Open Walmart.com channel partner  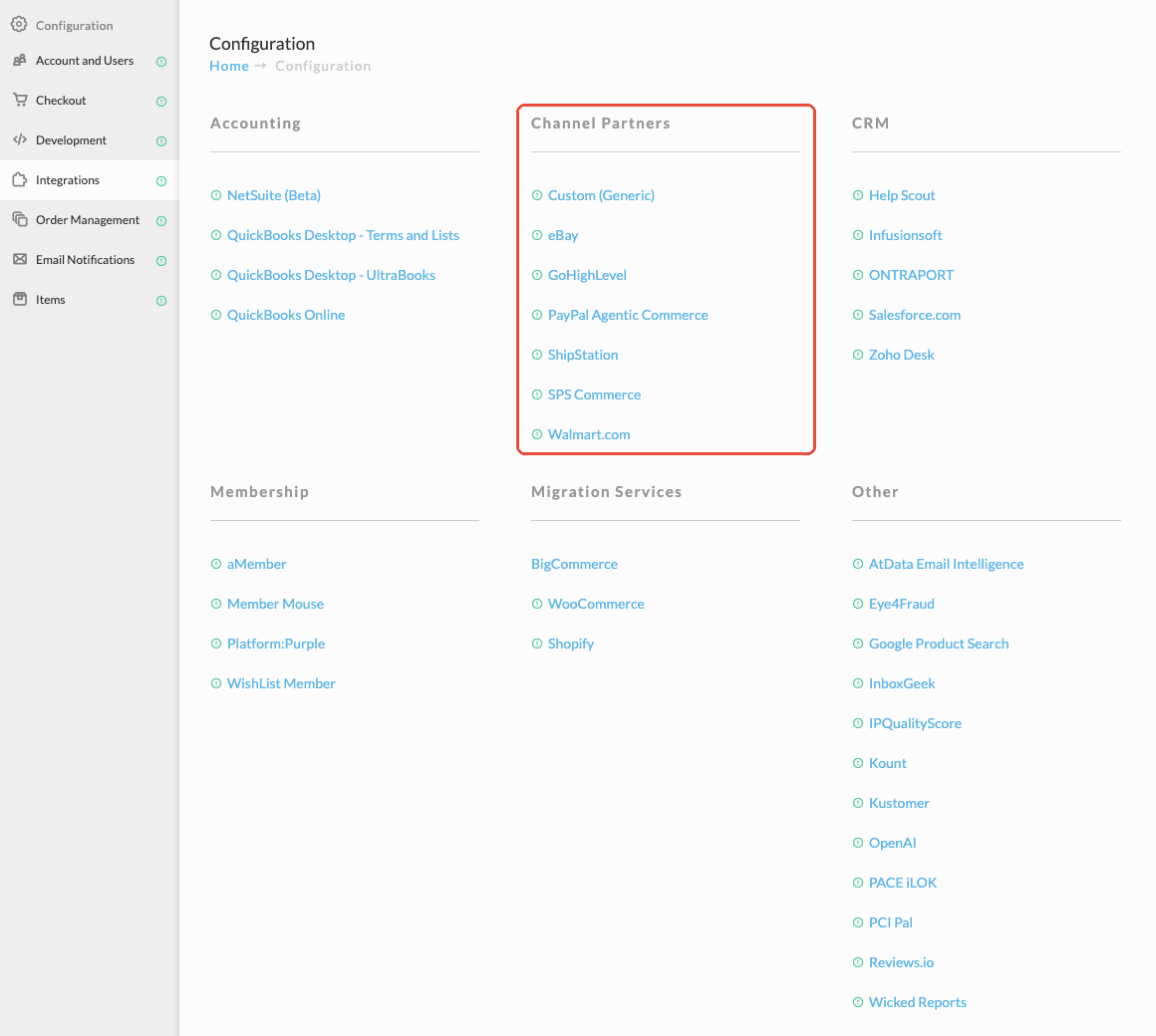589,434
